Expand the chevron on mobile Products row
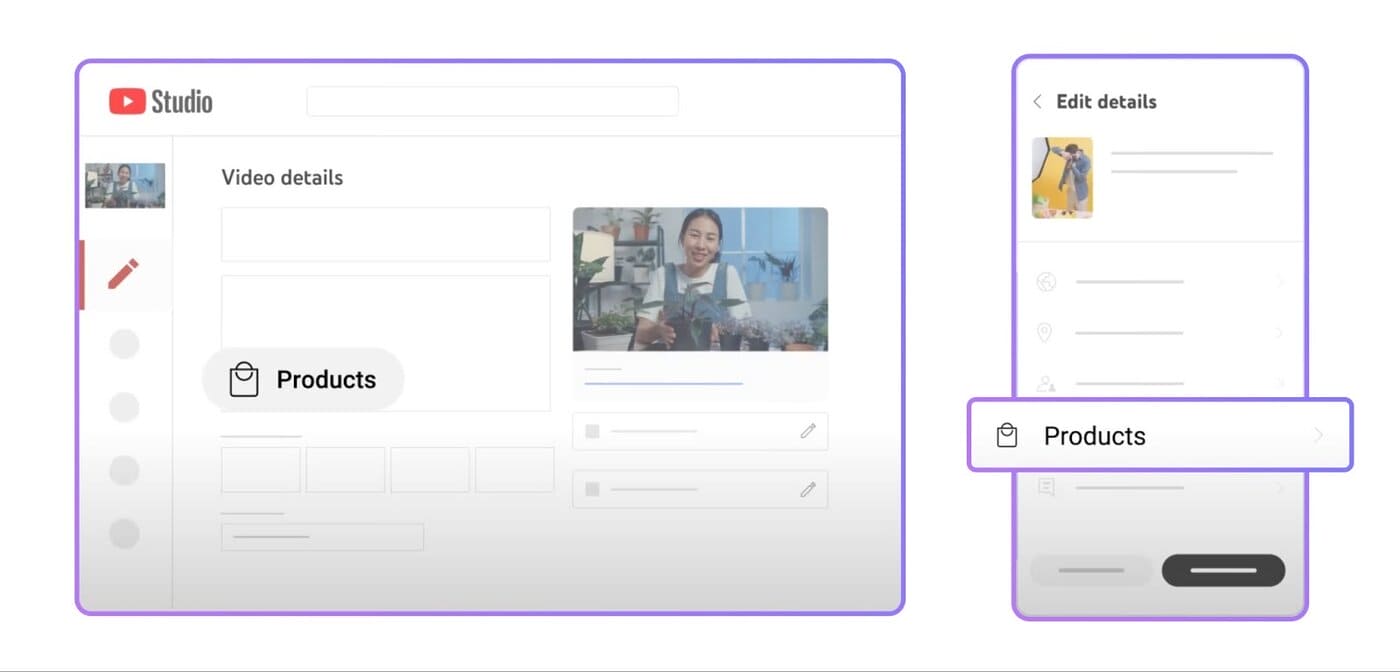The height and width of the screenshot is (672, 1400). coord(1318,435)
